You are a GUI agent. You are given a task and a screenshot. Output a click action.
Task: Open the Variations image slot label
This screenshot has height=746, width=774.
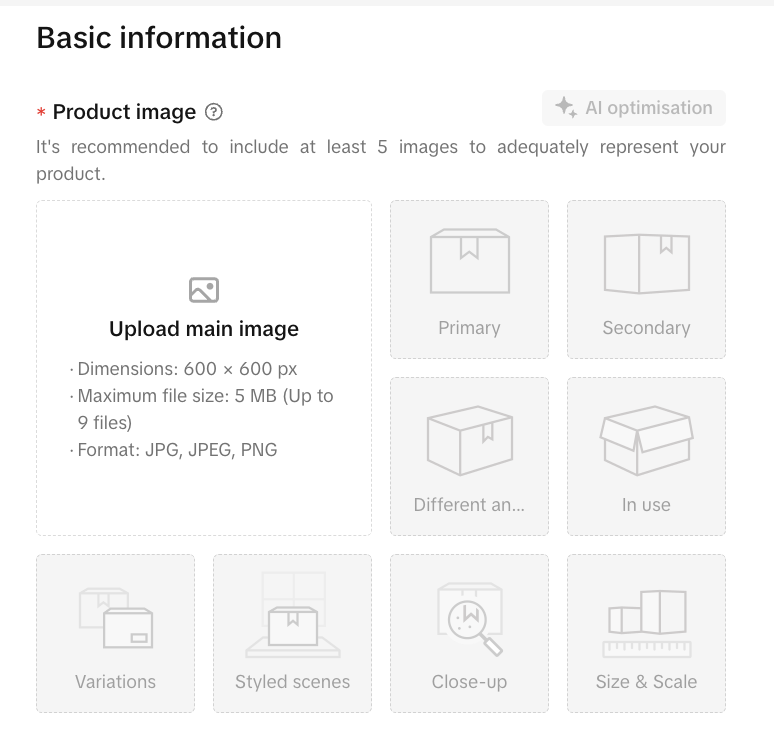tap(116, 682)
